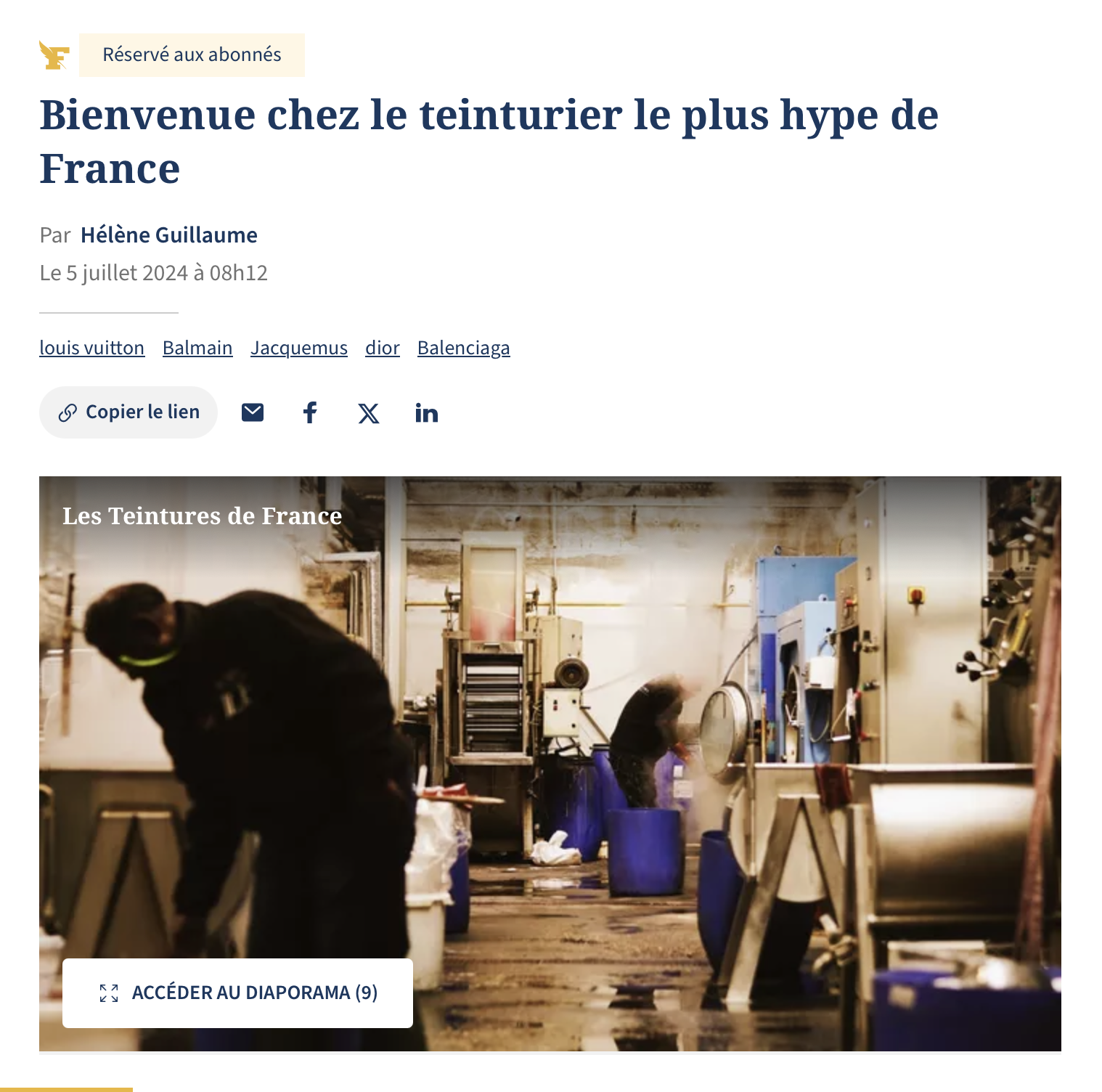Open the 'louis vuitton' tag
1102x1092 pixels.
click(92, 348)
